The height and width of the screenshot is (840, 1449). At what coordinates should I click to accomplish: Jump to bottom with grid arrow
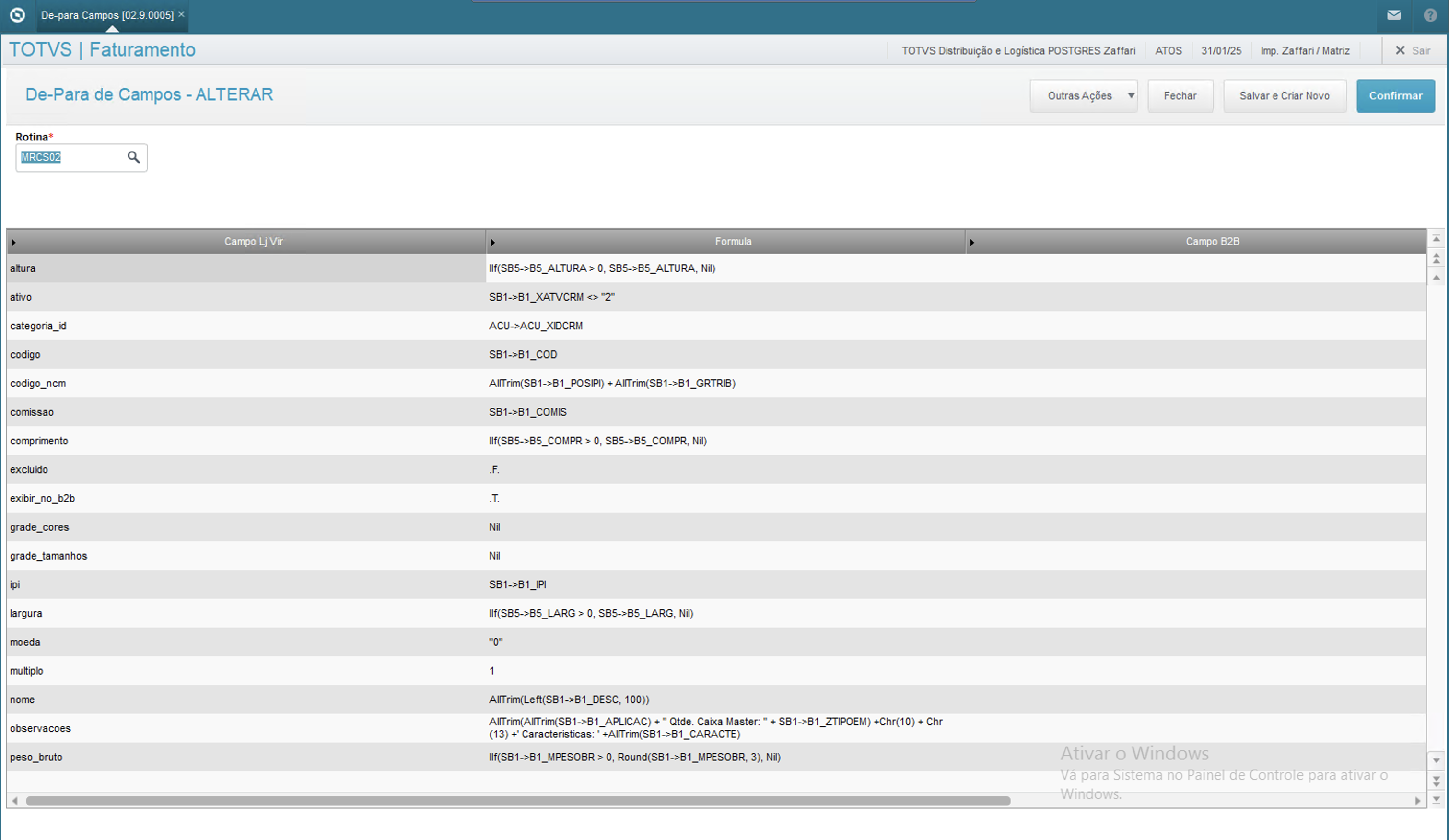1436,799
